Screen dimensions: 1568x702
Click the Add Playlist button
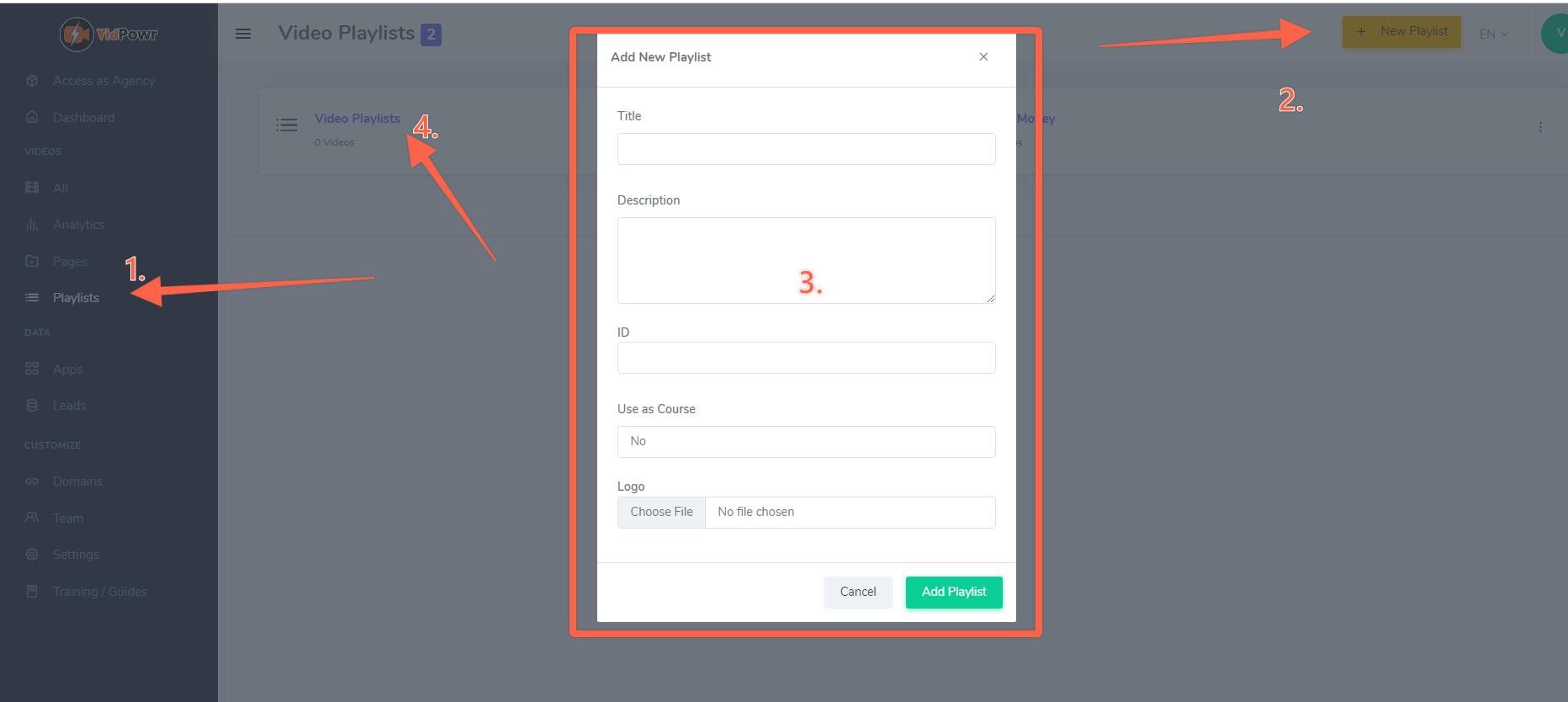(954, 592)
